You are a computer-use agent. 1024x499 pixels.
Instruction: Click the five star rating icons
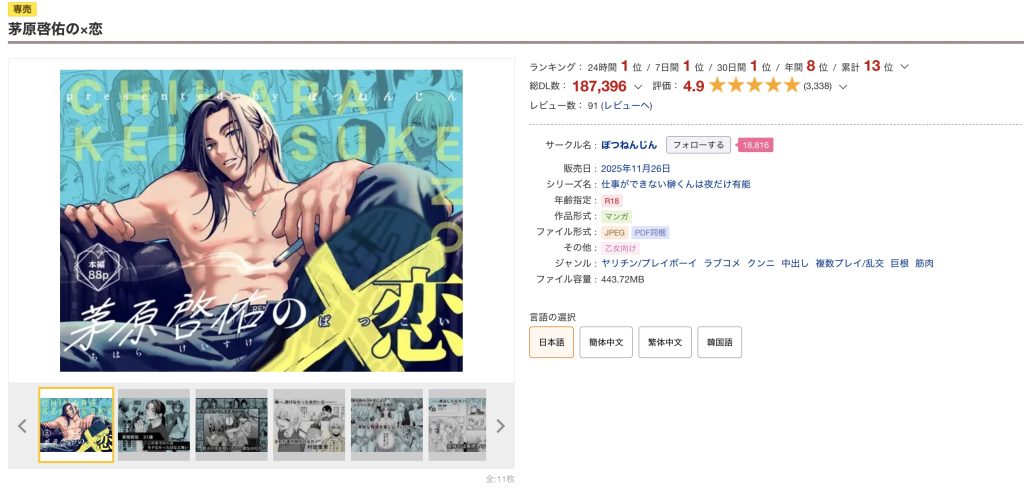754,85
